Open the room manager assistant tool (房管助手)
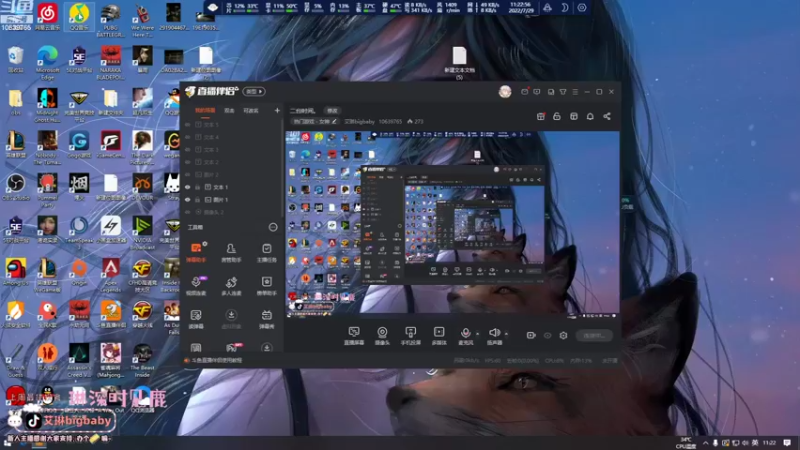Screen dimensions: 800x450 (231, 252)
